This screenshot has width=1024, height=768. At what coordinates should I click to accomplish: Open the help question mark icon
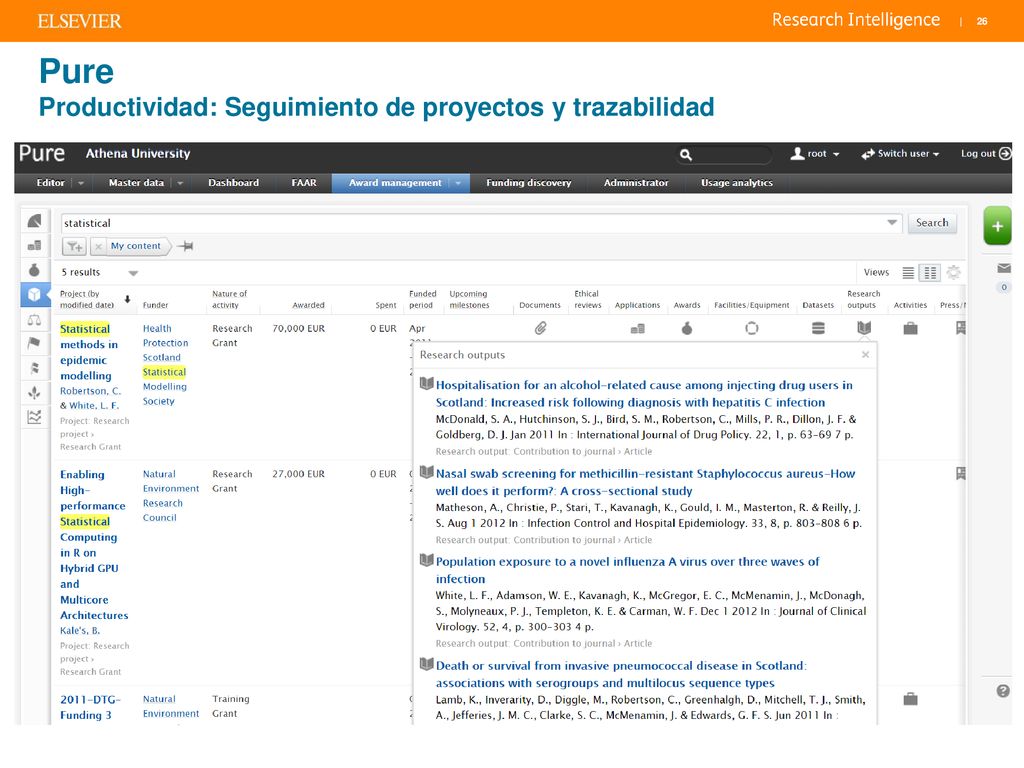tap(1003, 691)
